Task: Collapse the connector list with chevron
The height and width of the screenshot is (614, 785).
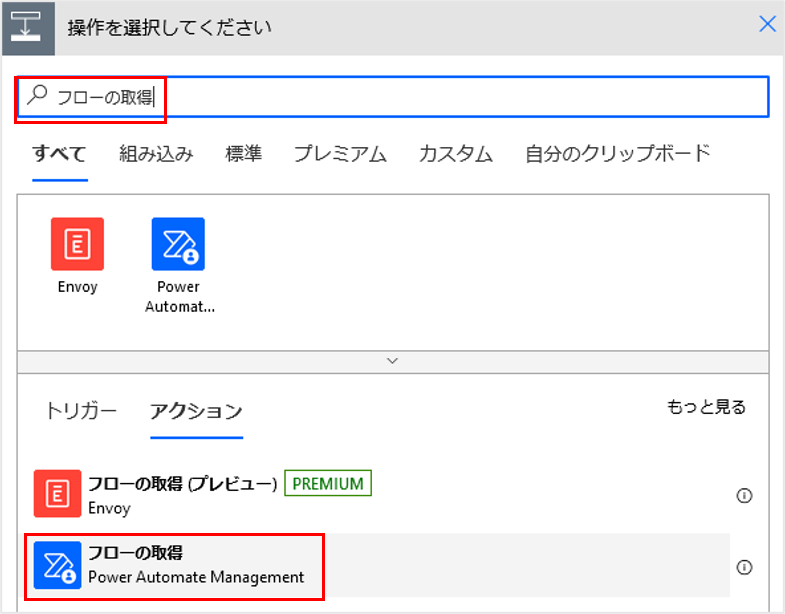Action: tap(392, 360)
